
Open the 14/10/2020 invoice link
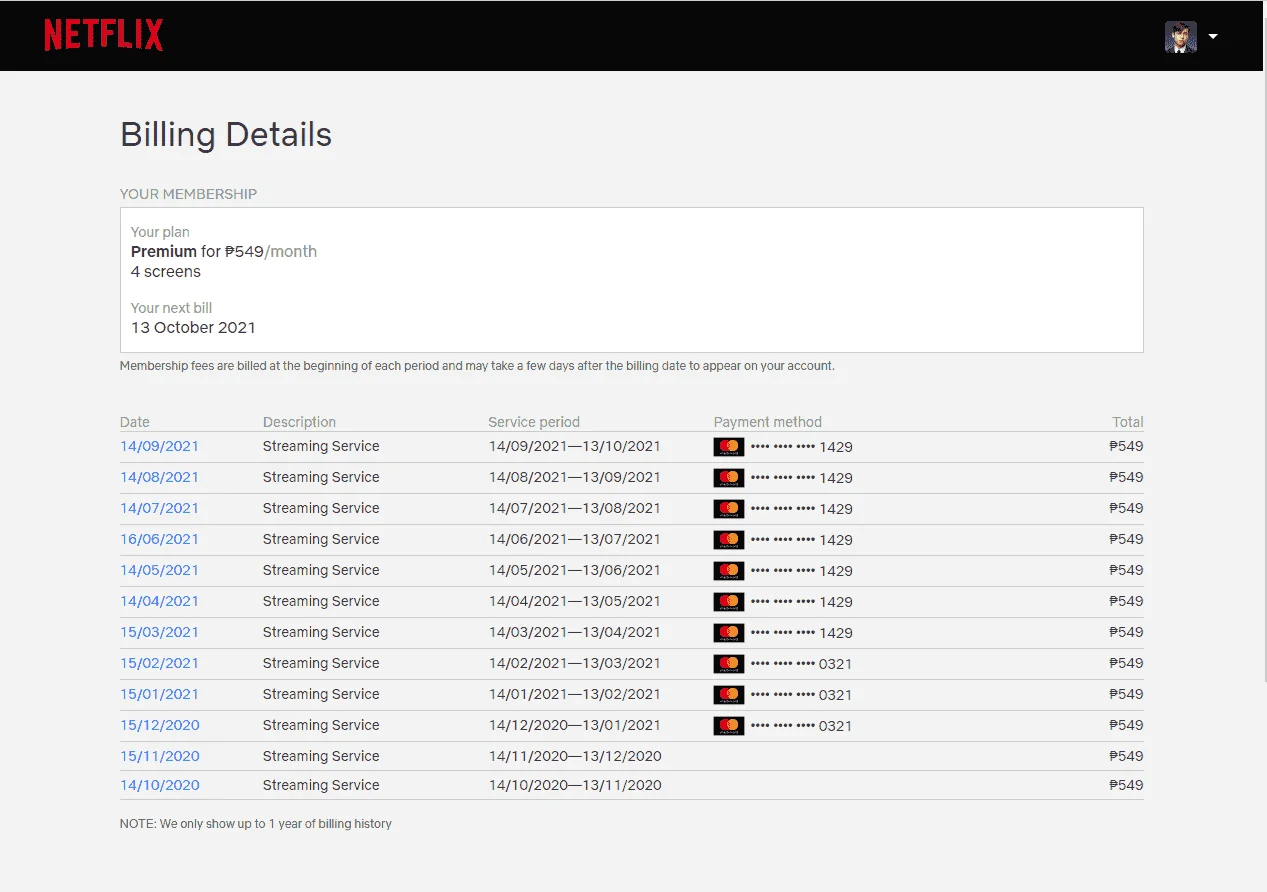(x=159, y=785)
